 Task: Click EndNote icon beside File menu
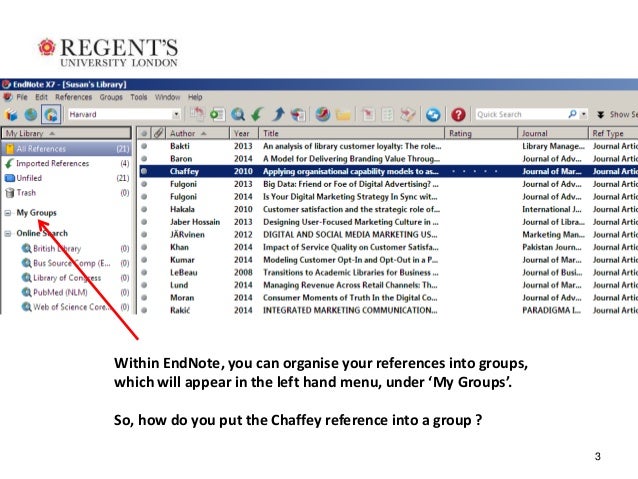(x=8, y=97)
